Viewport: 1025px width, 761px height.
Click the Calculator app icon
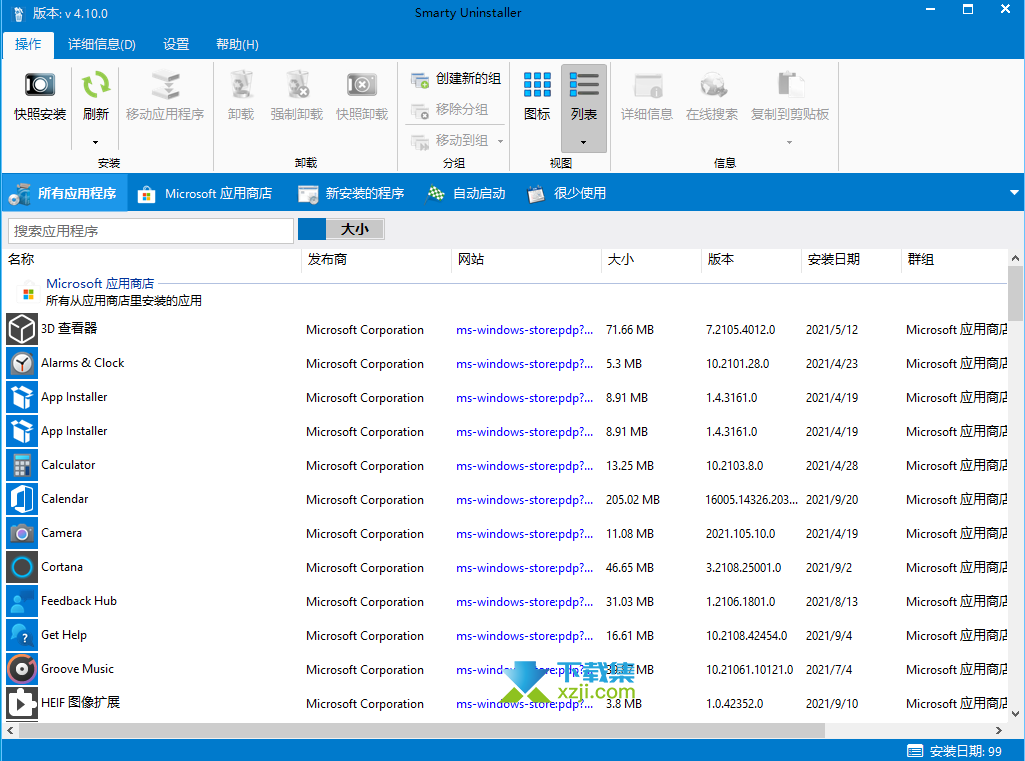(x=22, y=465)
